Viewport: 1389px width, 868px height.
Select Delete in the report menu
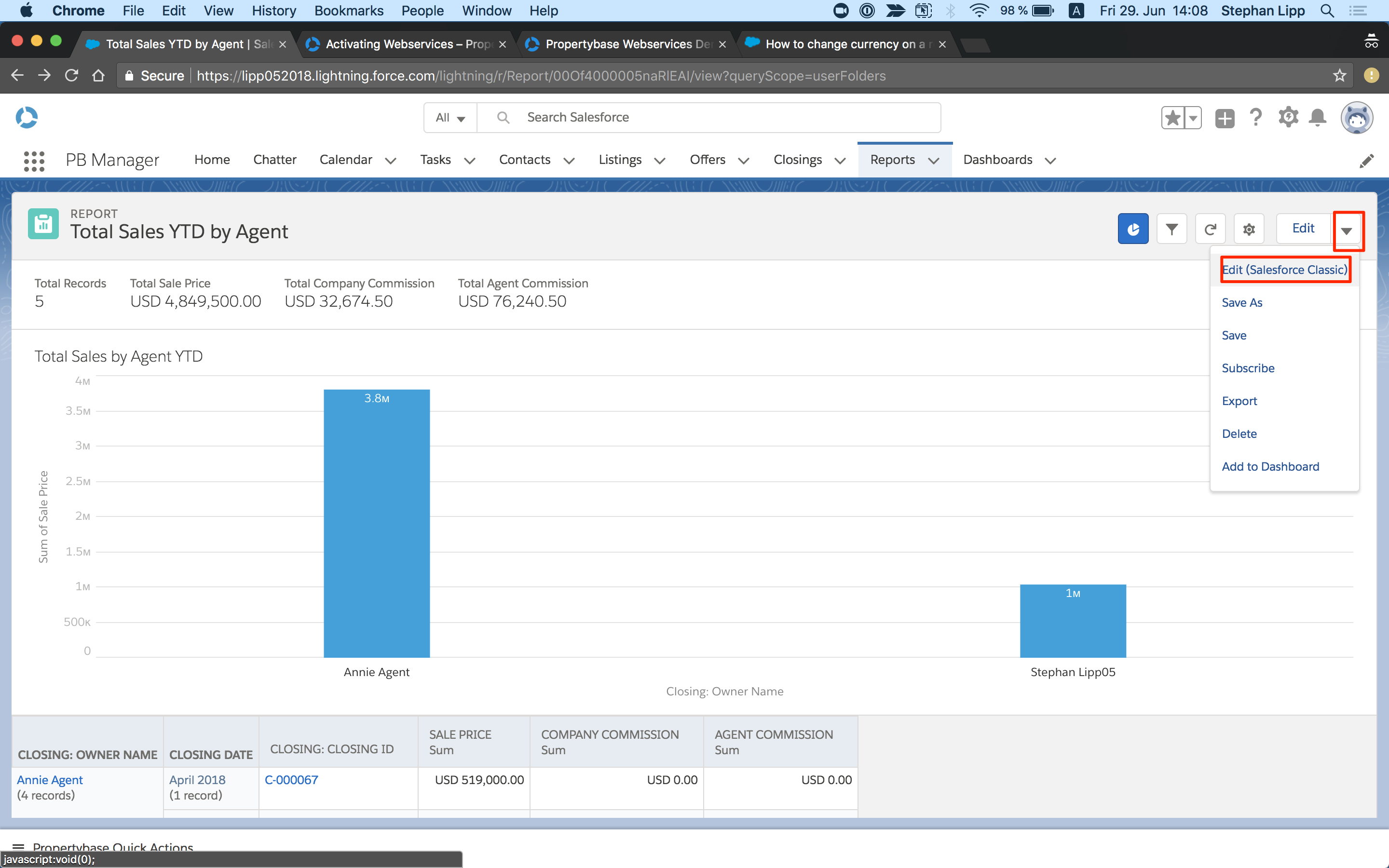coord(1239,434)
